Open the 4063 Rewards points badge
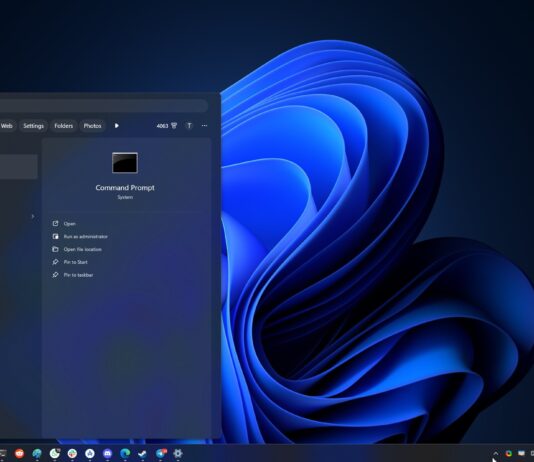This screenshot has width=534, height=462. [x=167, y=126]
